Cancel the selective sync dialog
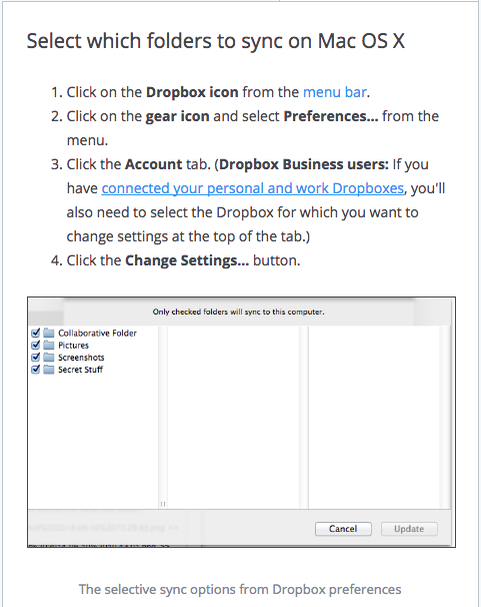 343,529
